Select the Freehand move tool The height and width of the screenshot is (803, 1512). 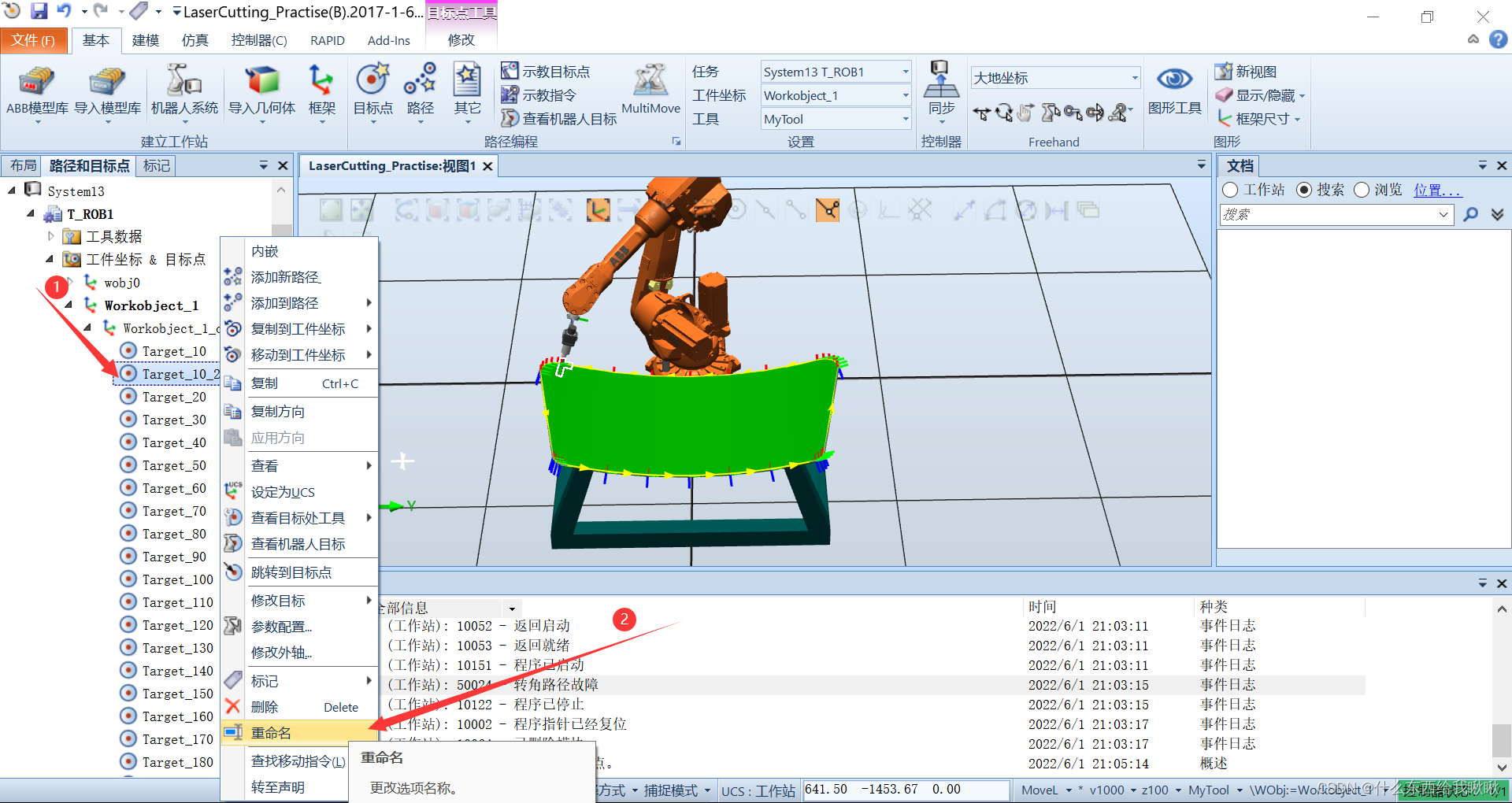(x=981, y=113)
